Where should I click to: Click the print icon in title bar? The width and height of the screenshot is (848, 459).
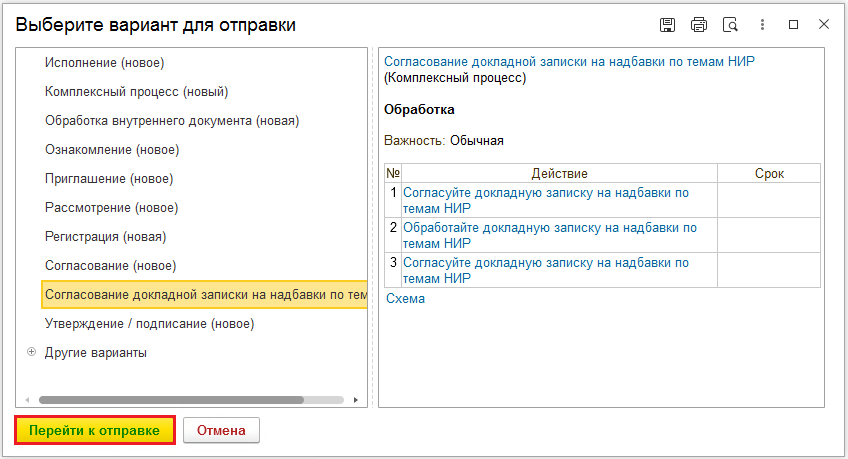click(699, 25)
